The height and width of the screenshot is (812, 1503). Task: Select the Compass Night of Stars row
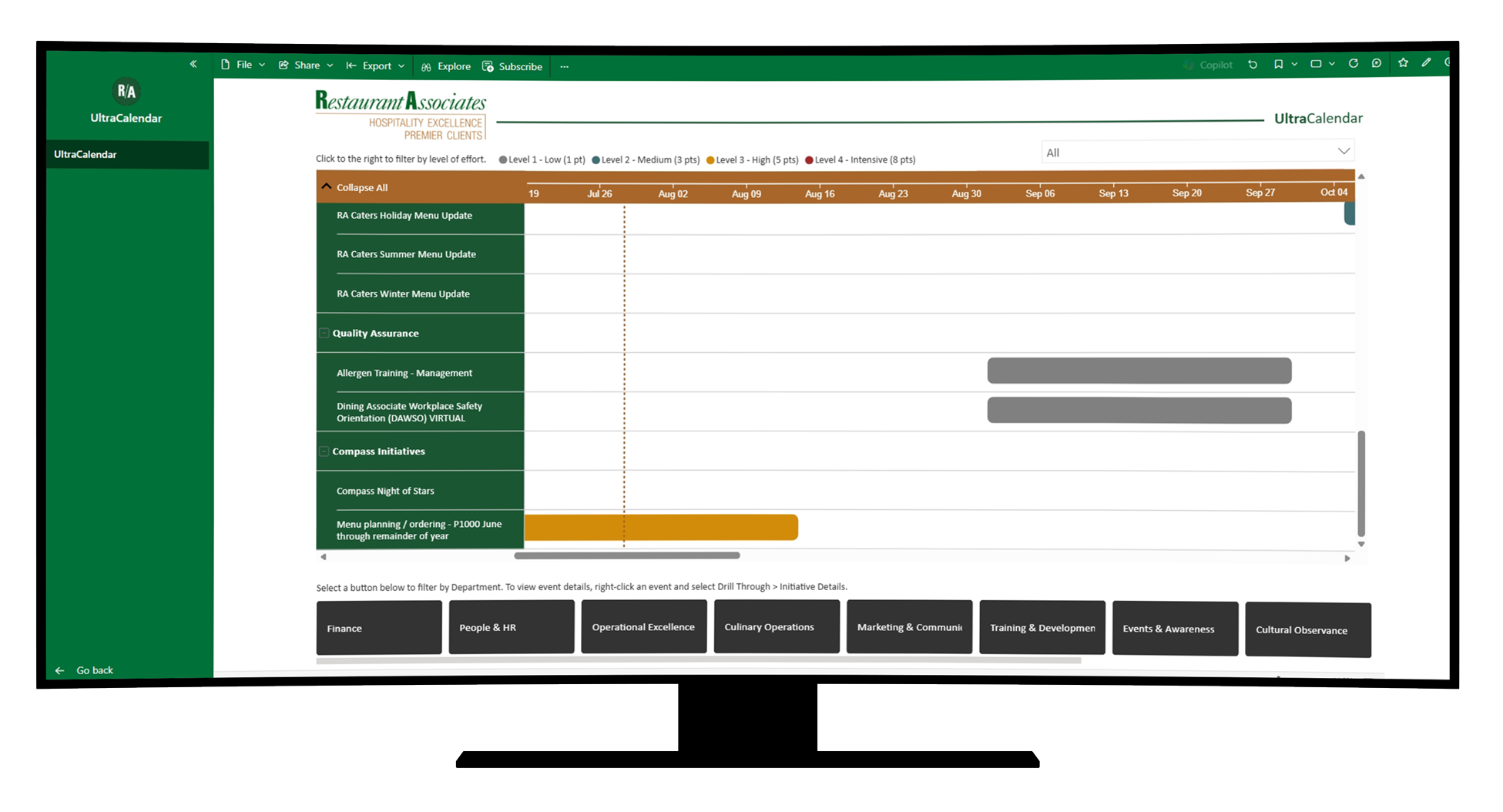click(x=421, y=491)
